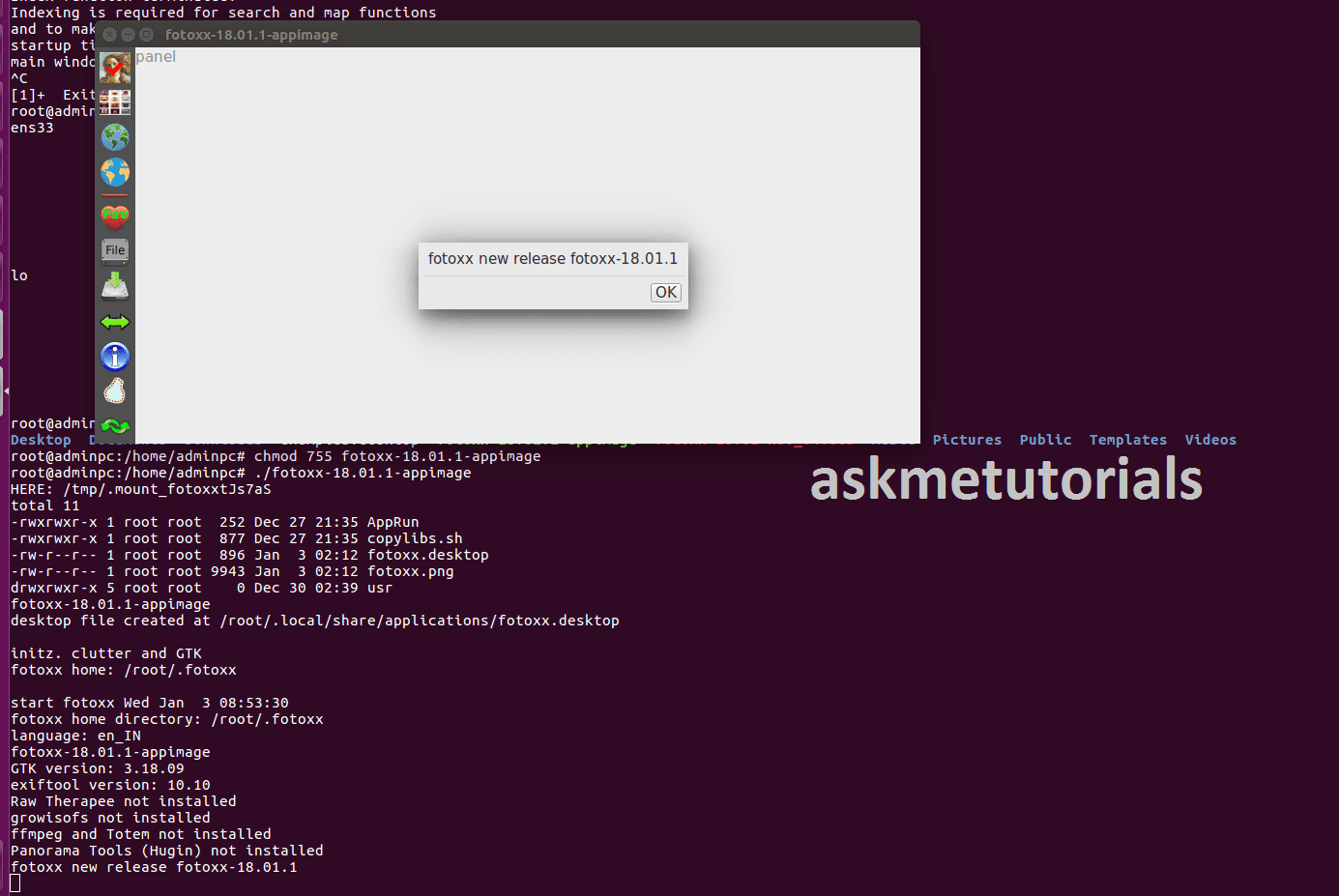
Task: Click the dialog text 'fotoxx new release fotoxx-18.01.1'
Action: click(553, 259)
